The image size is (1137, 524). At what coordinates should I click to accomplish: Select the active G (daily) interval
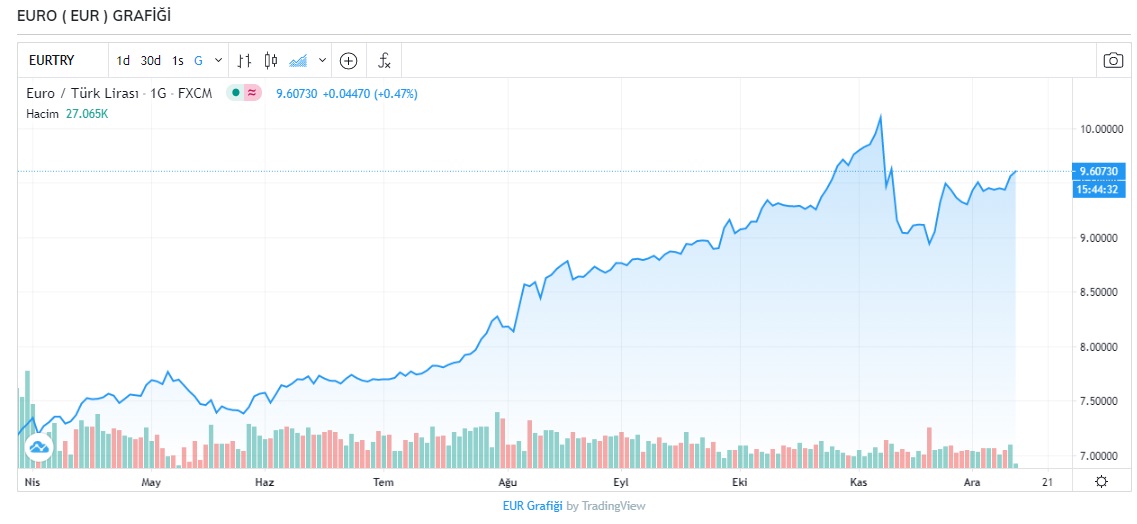pos(198,60)
